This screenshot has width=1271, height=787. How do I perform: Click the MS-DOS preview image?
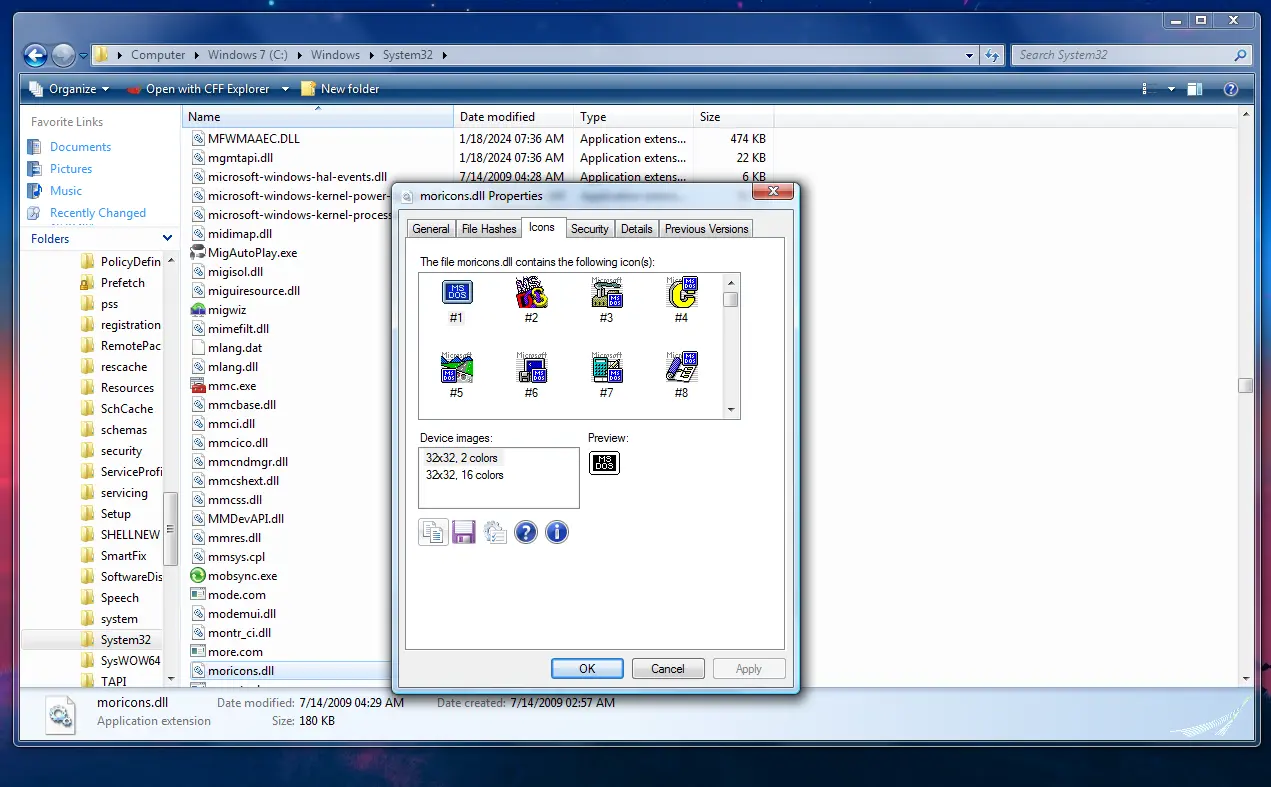click(x=604, y=463)
